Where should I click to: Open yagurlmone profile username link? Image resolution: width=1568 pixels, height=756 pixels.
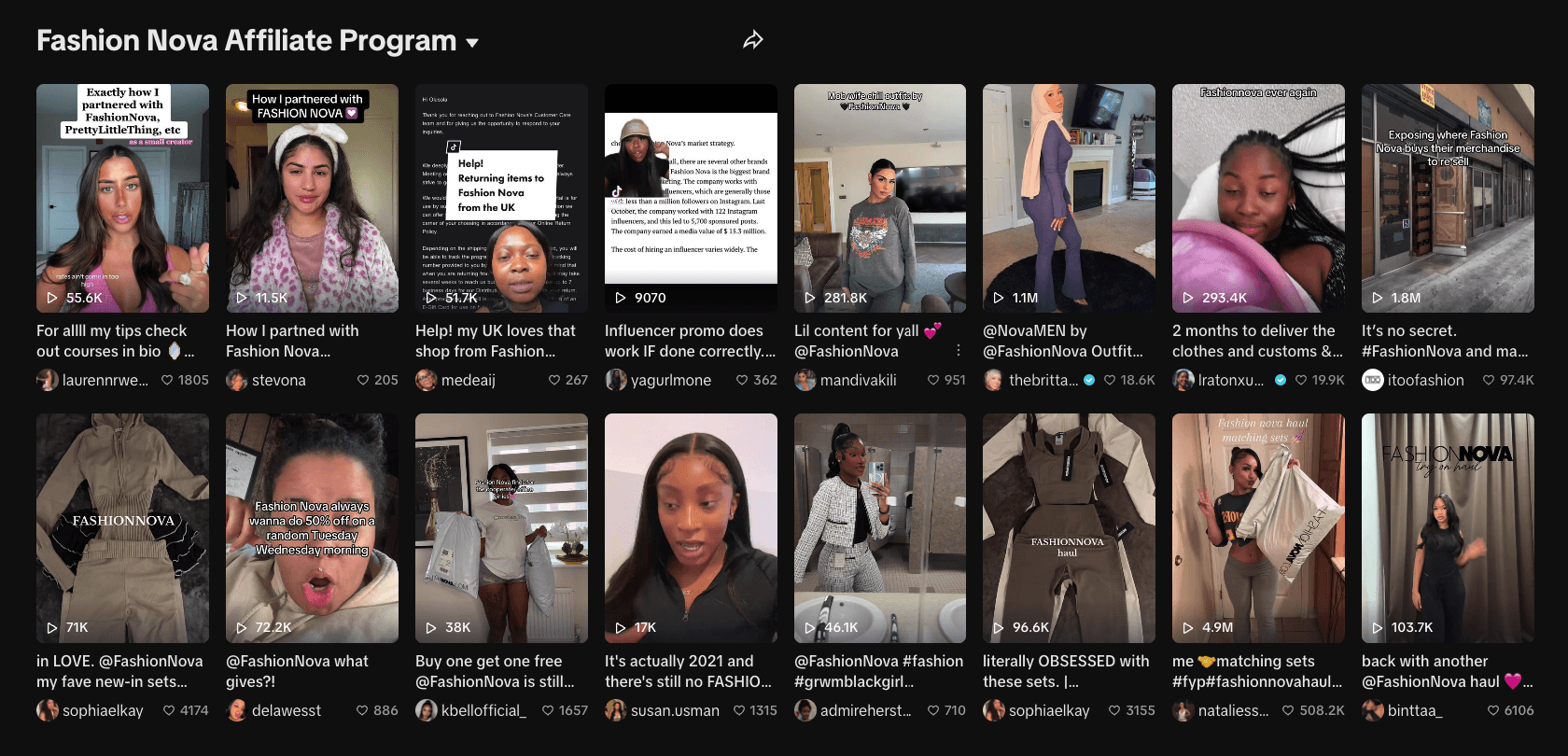[670, 380]
